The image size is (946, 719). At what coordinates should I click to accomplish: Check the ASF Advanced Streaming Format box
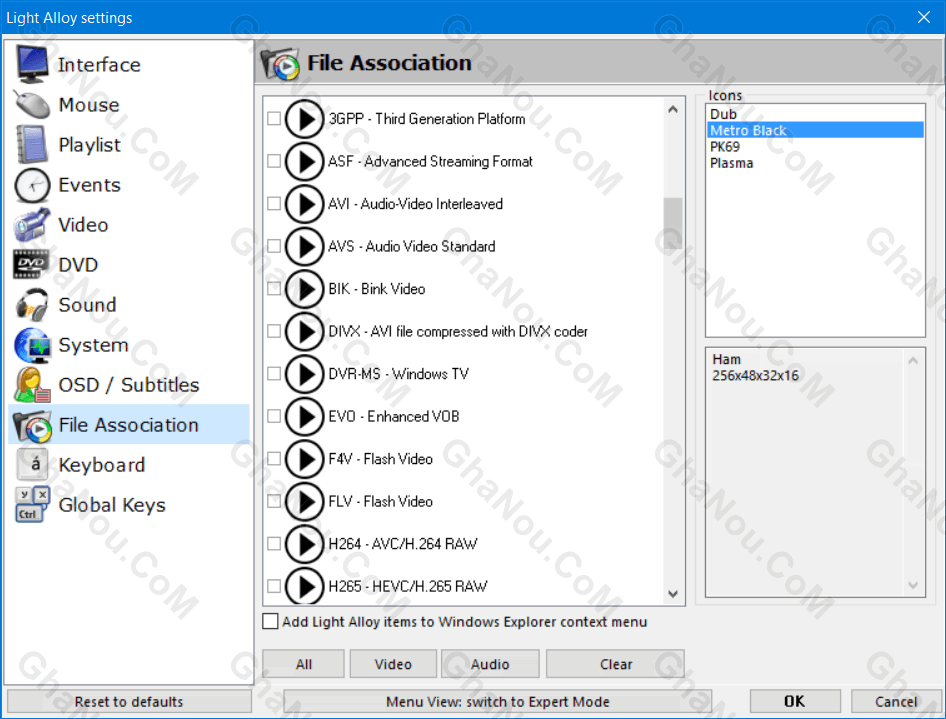tap(274, 161)
